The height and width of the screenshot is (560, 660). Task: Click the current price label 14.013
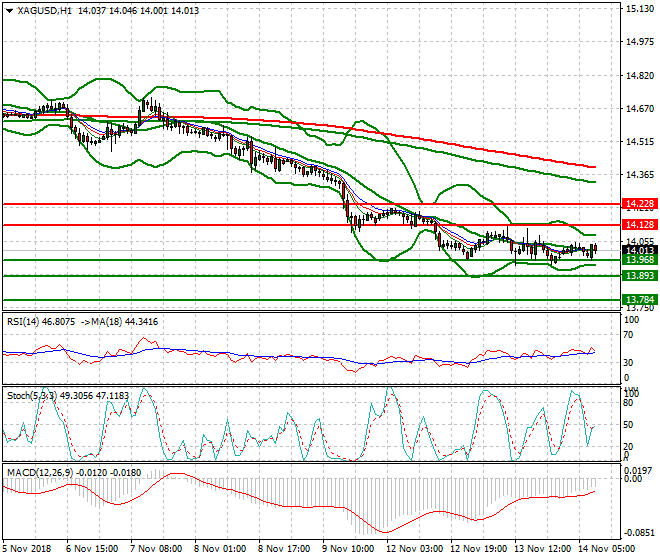pos(638,250)
